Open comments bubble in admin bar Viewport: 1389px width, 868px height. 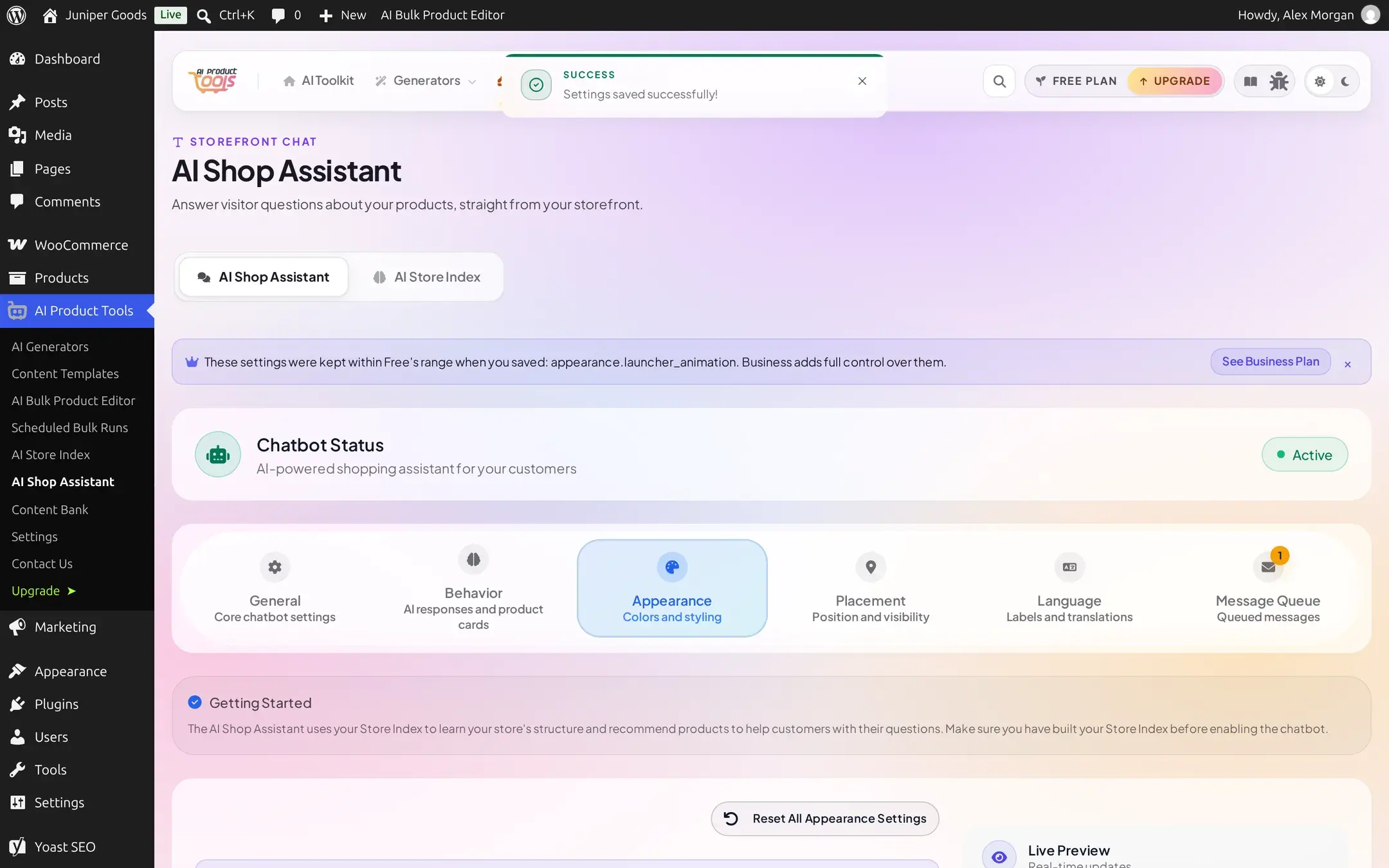(286, 15)
